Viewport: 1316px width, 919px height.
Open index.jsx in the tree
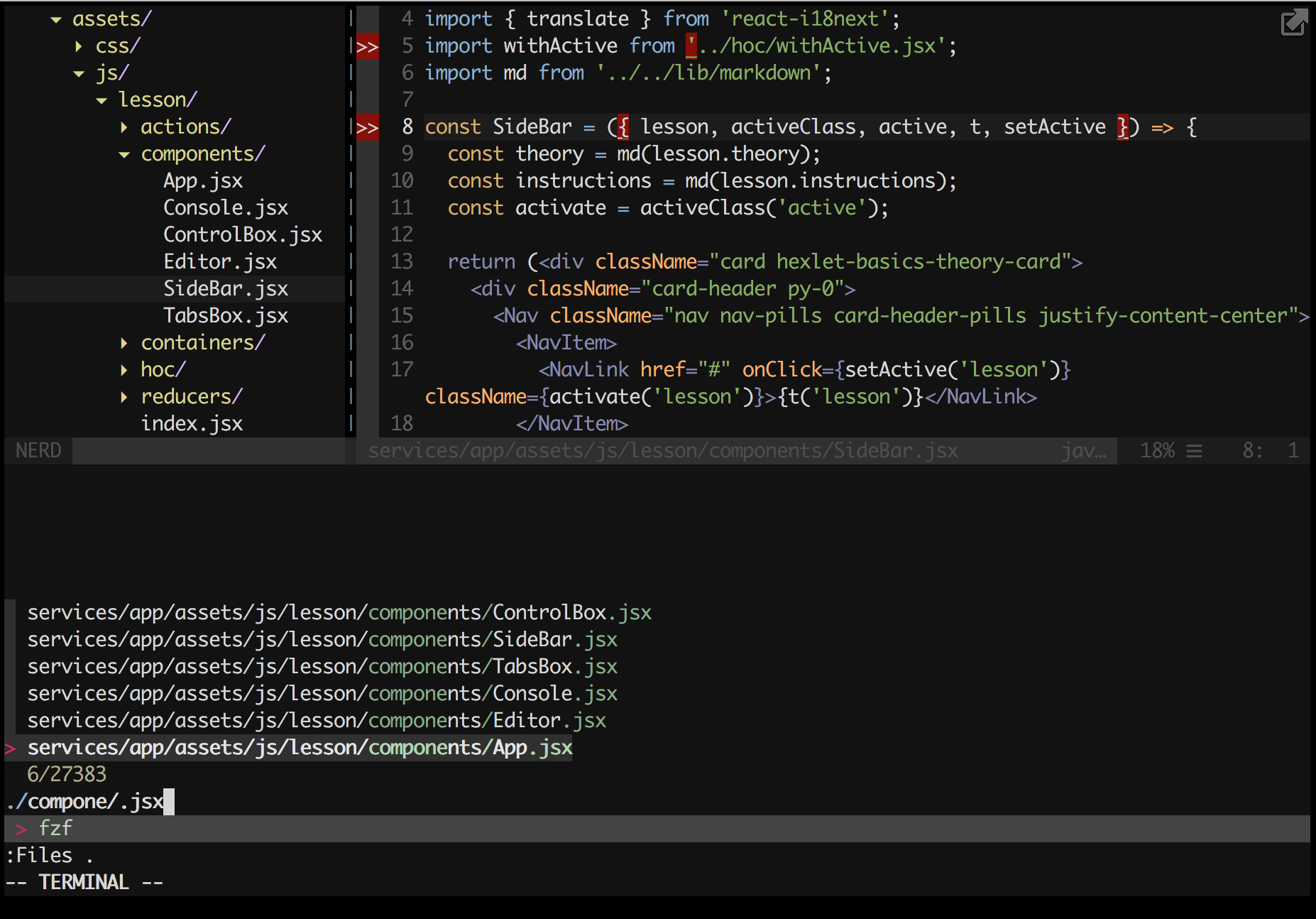pyautogui.click(x=192, y=423)
